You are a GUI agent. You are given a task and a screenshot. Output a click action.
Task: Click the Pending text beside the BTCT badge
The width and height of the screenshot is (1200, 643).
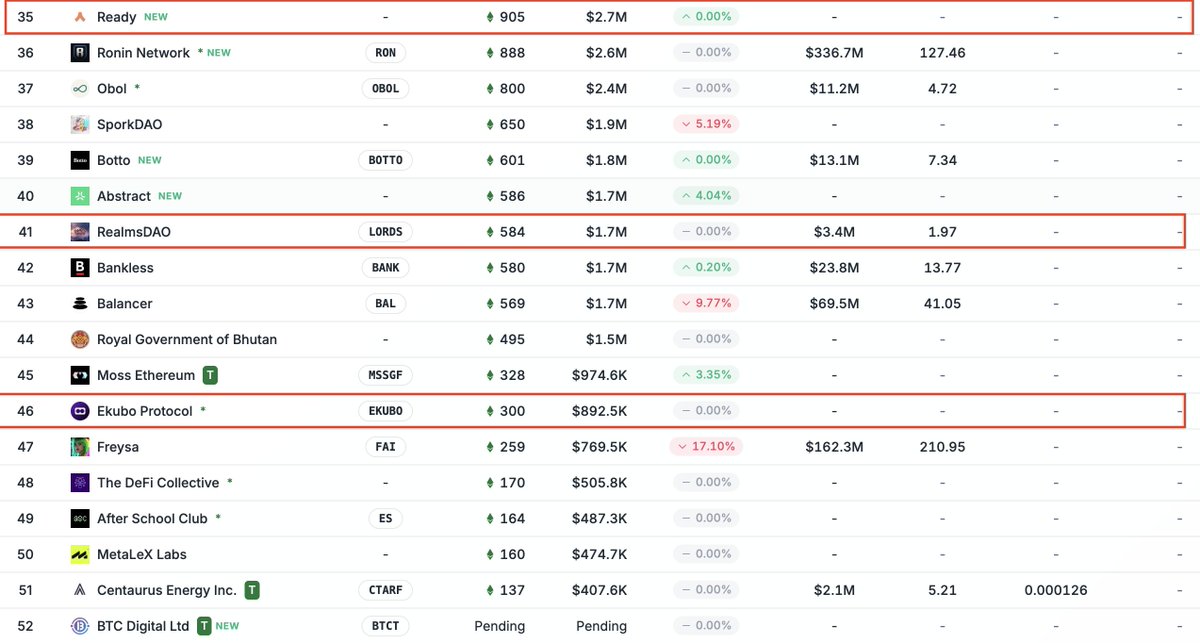point(499,626)
